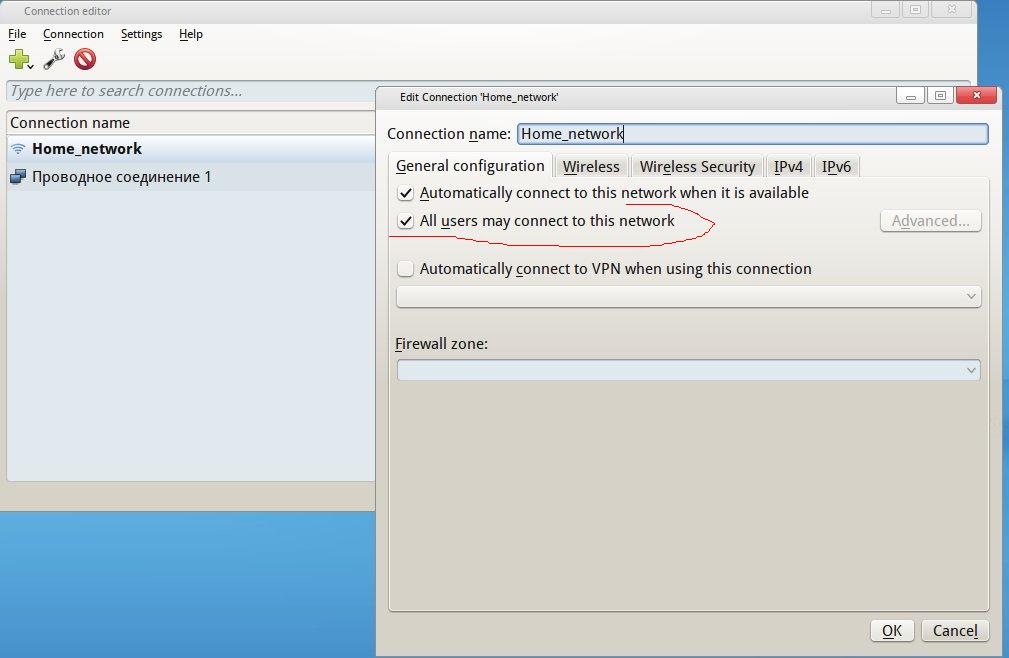This screenshot has width=1009, height=658.
Task: Maximize the Edit Connection dialog
Action: click(x=940, y=96)
